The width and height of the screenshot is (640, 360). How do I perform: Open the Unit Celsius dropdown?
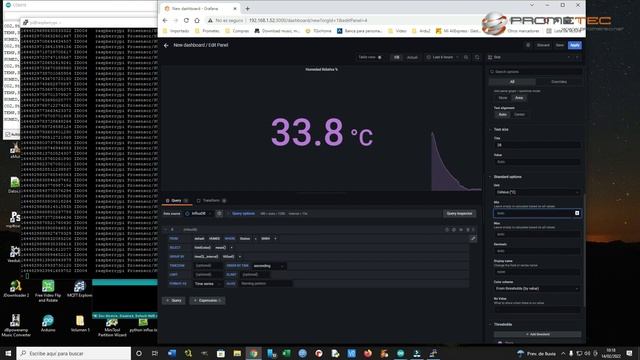point(536,192)
